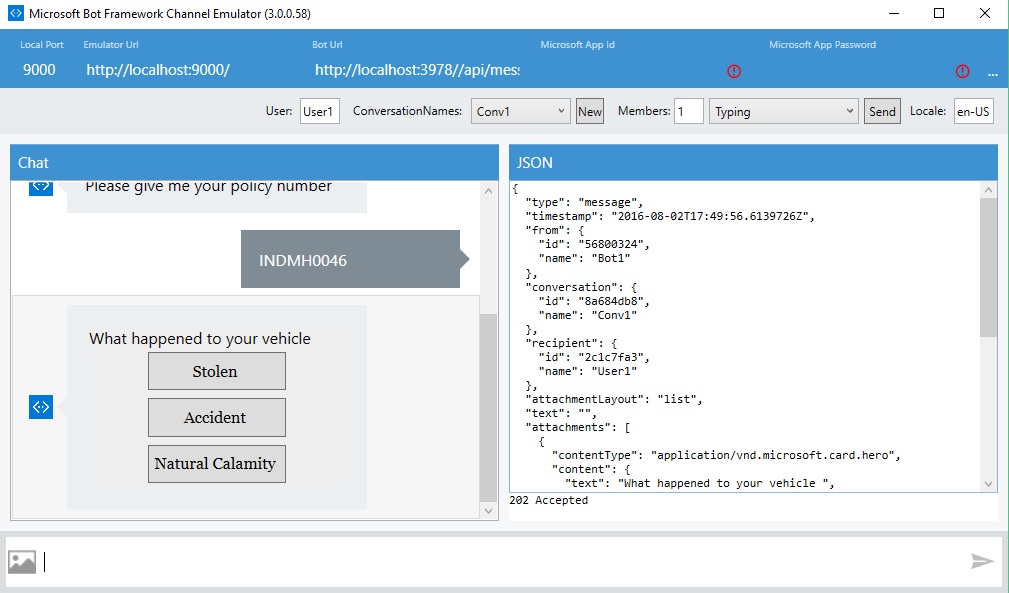The image size is (1009, 593).
Task: Click the paper plane send message icon
Action: (x=982, y=561)
